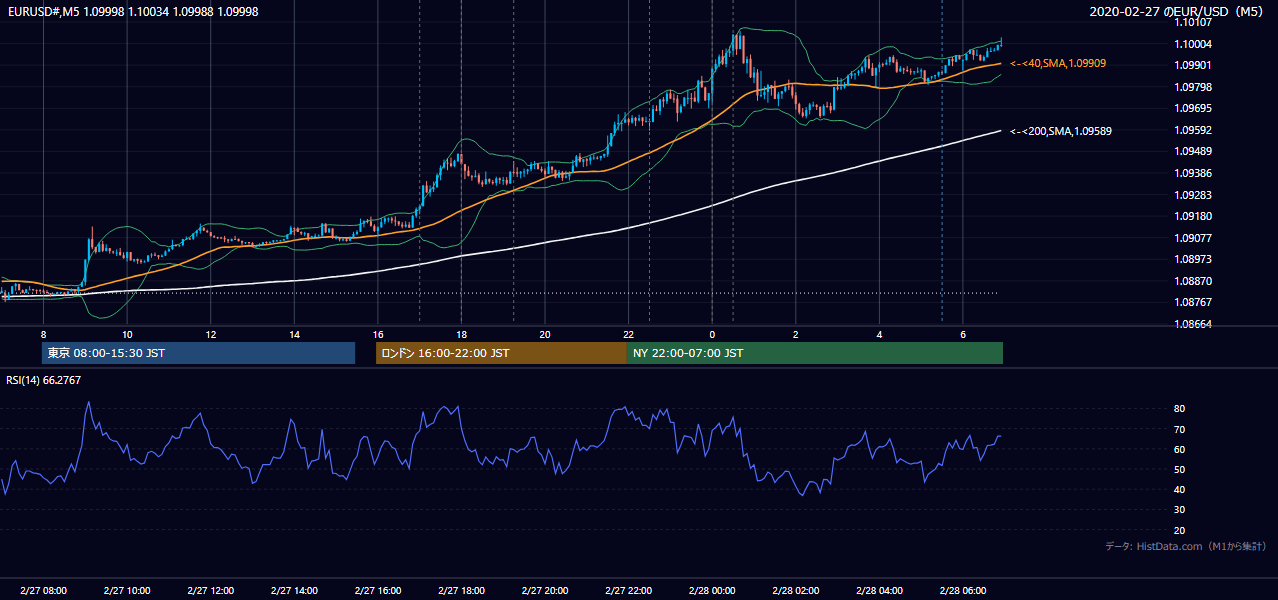
Task: Click hour tick 12 under the price chart
Action: point(211,334)
